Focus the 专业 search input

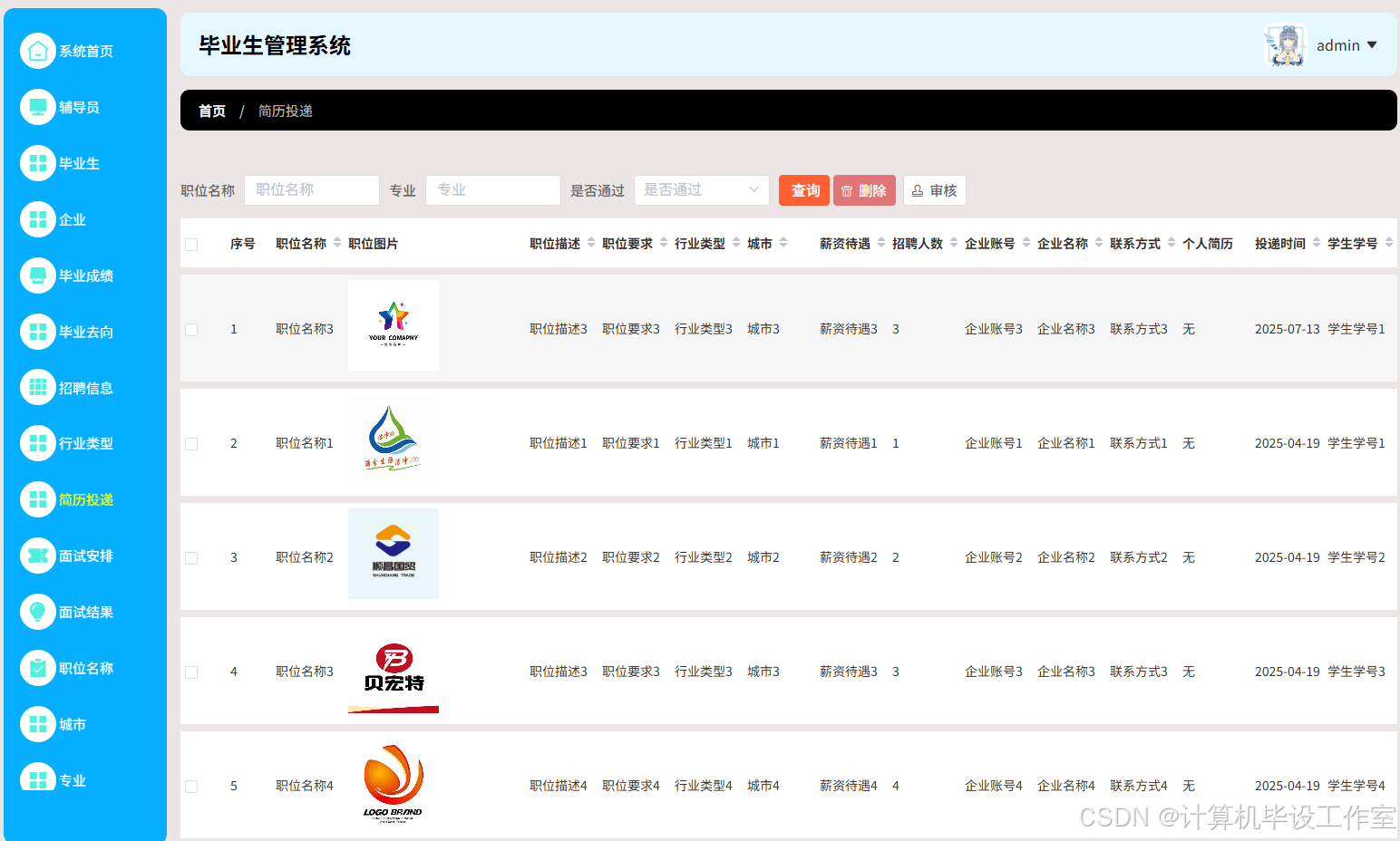(x=493, y=190)
